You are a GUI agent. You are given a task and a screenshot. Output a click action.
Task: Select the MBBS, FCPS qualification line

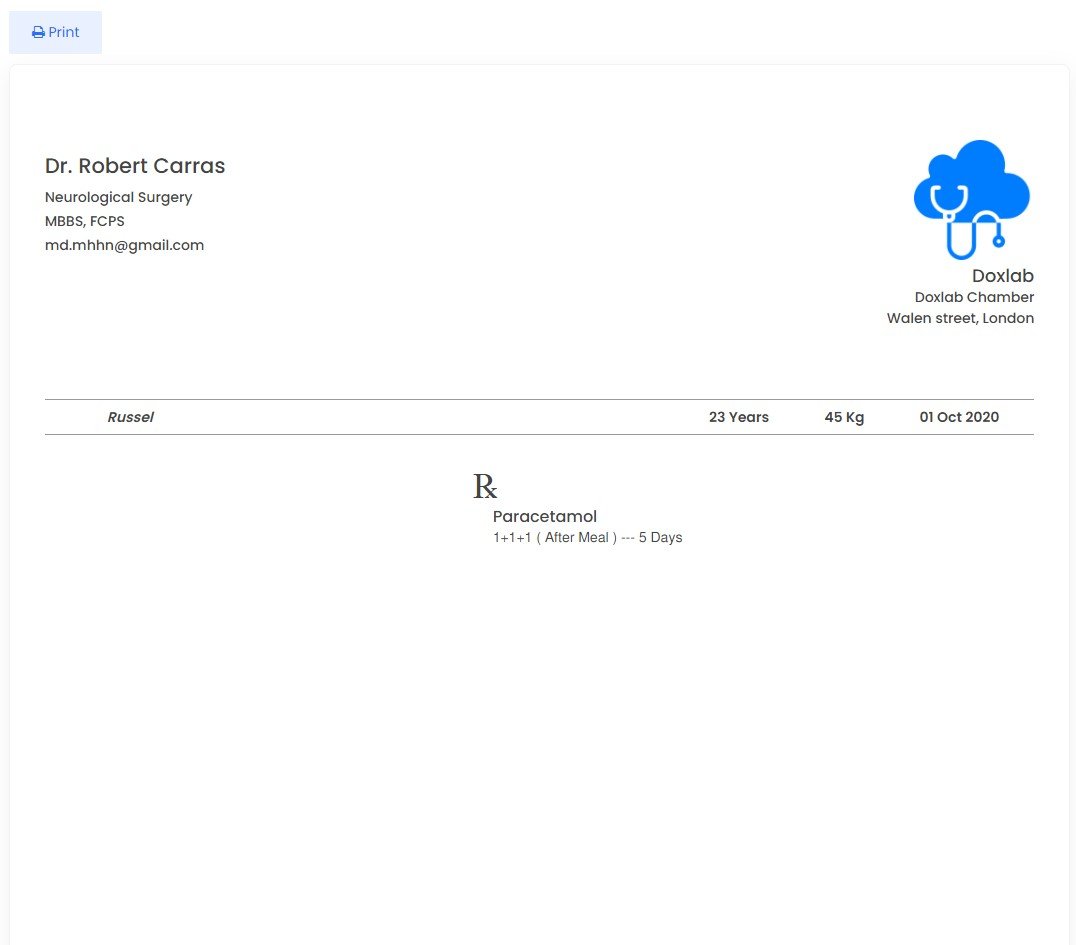click(x=85, y=221)
